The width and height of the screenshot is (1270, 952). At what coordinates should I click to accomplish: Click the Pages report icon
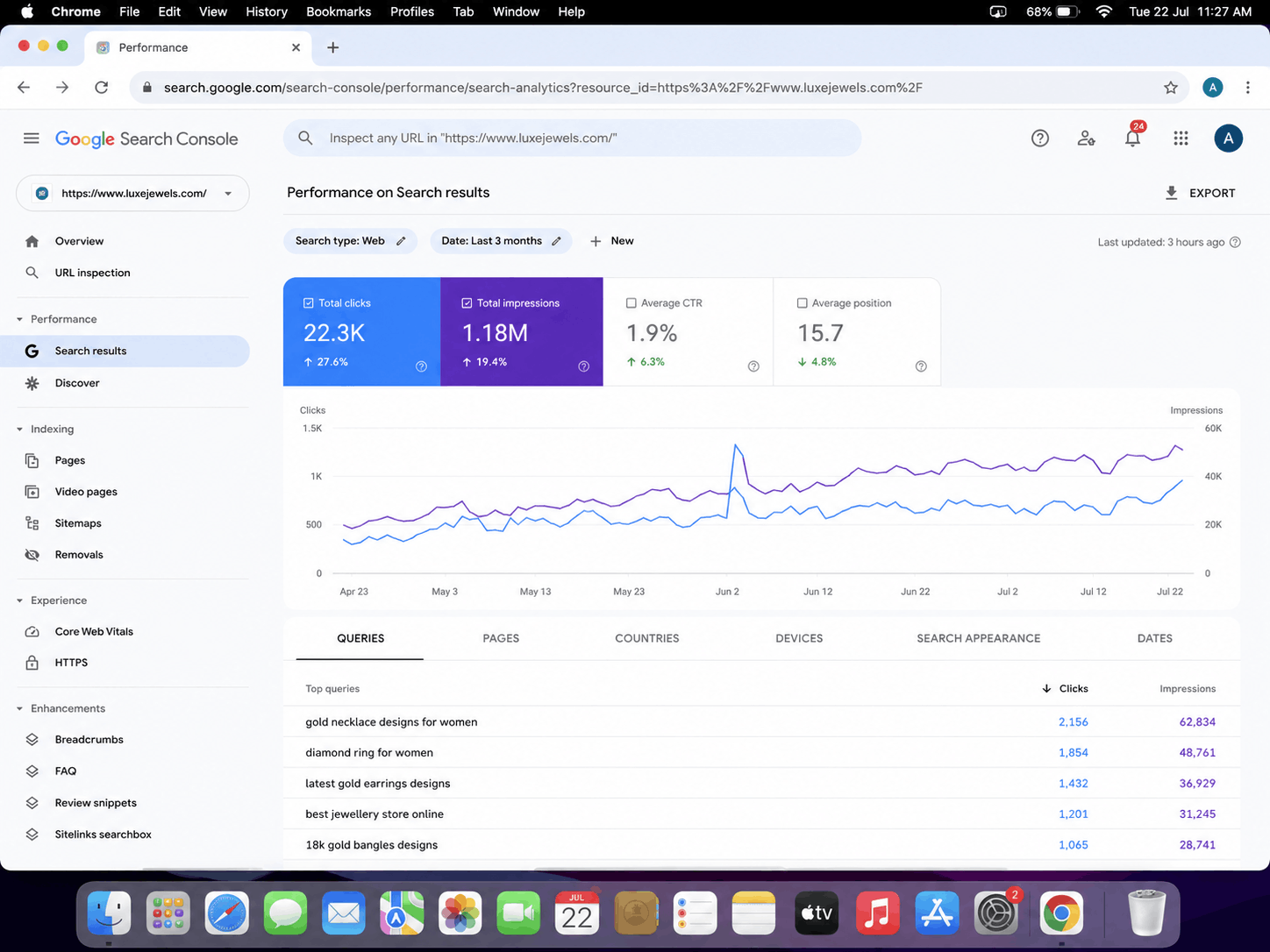point(32,460)
